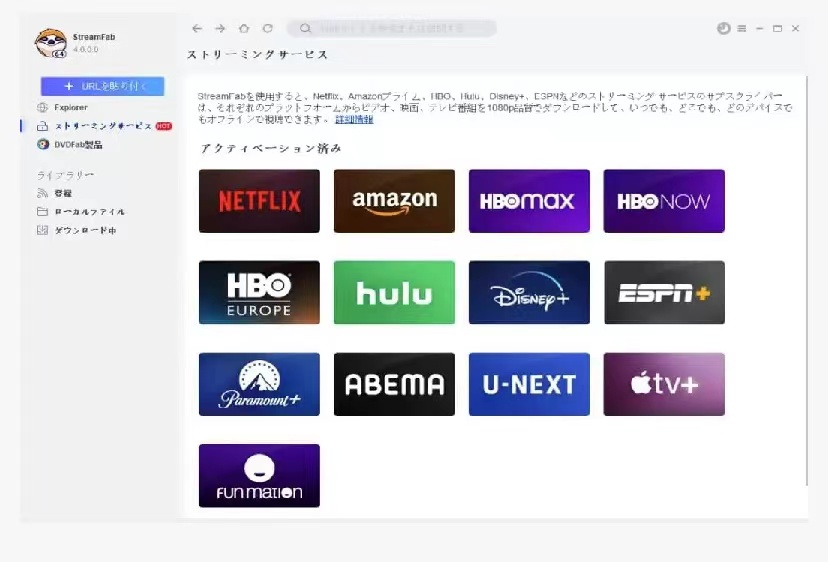This screenshot has width=828, height=562.
Task: Click the vertical scrollbar of the services panel
Action: tap(807, 281)
